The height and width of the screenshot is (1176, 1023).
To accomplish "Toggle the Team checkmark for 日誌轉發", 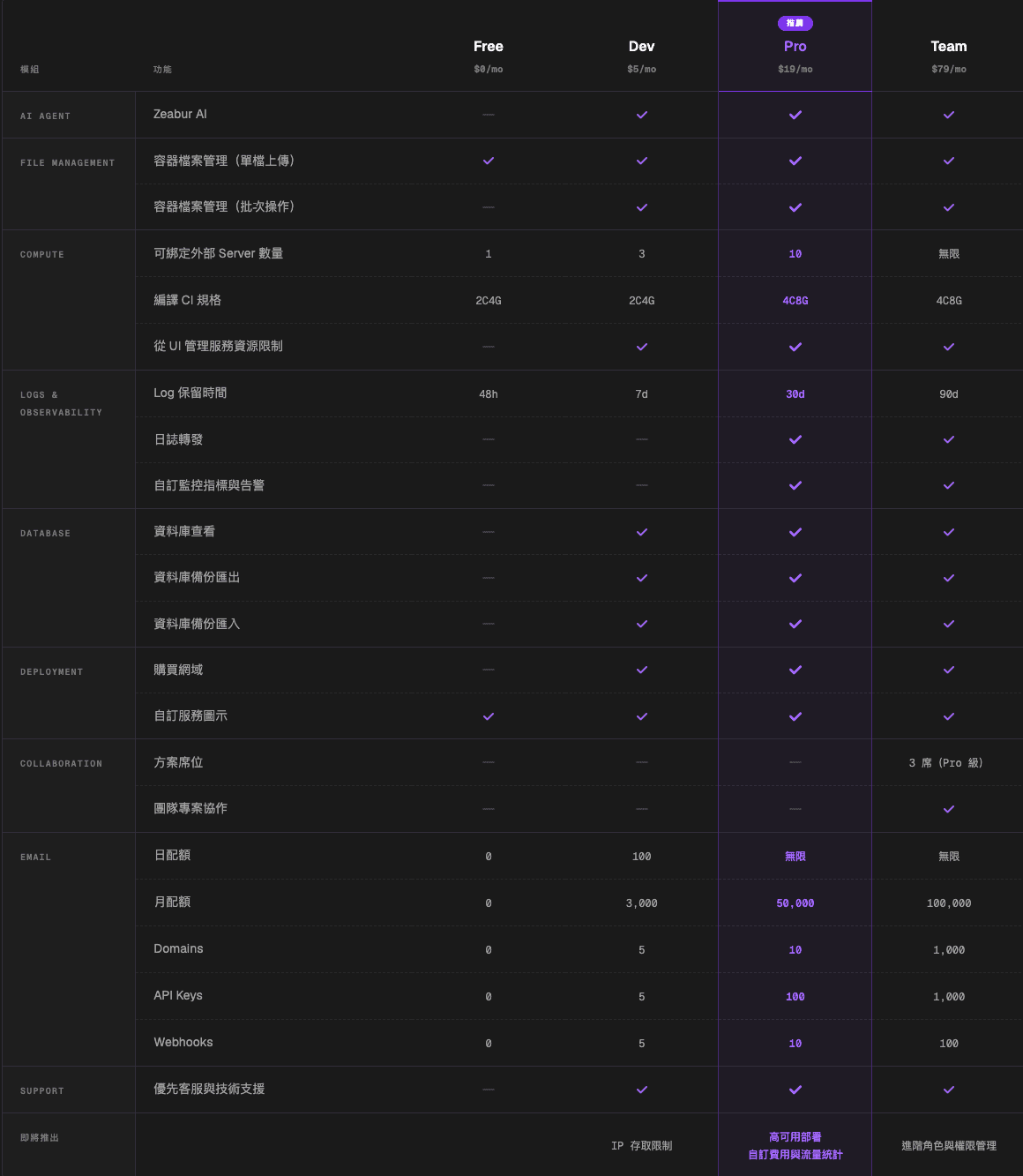I will (948, 439).
